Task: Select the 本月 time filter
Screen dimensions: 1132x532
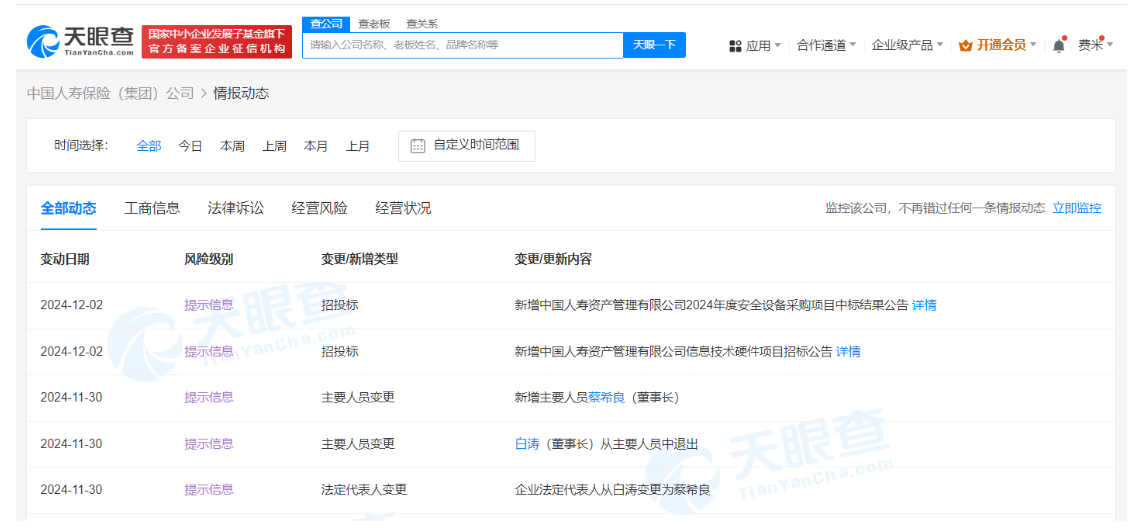Action: (x=316, y=146)
